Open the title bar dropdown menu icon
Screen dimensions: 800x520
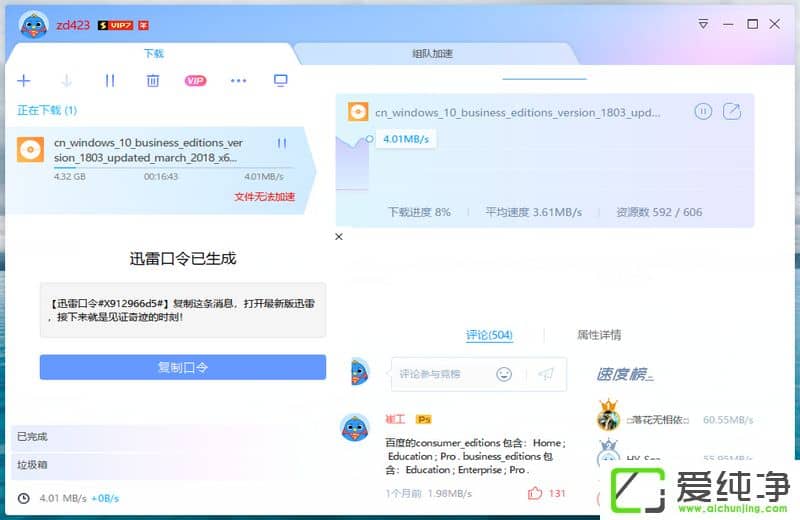(x=703, y=24)
